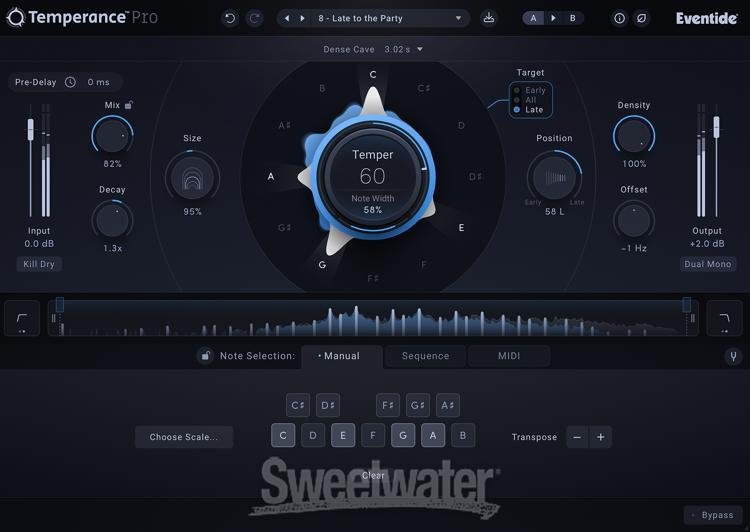Select the All target option
Screen dimensions: 750x532
pyautogui.click(x=530, y=100)
